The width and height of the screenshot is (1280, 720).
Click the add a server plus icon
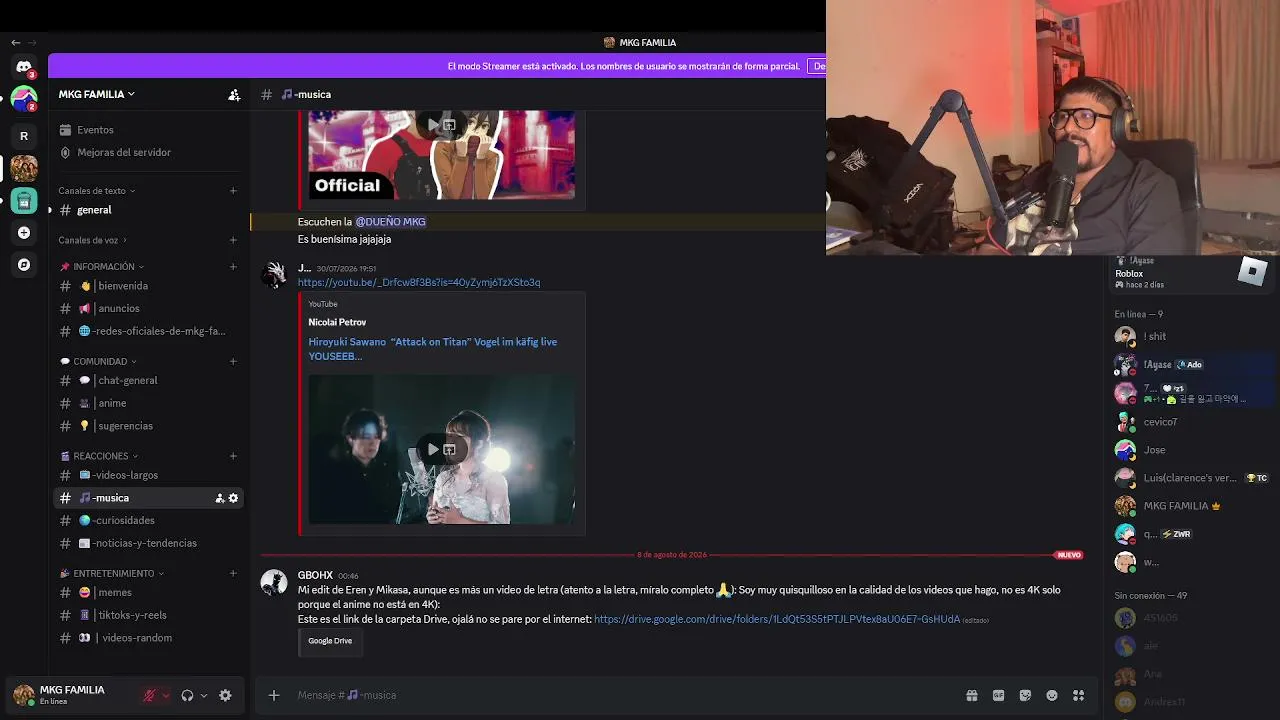click(24, 233)
